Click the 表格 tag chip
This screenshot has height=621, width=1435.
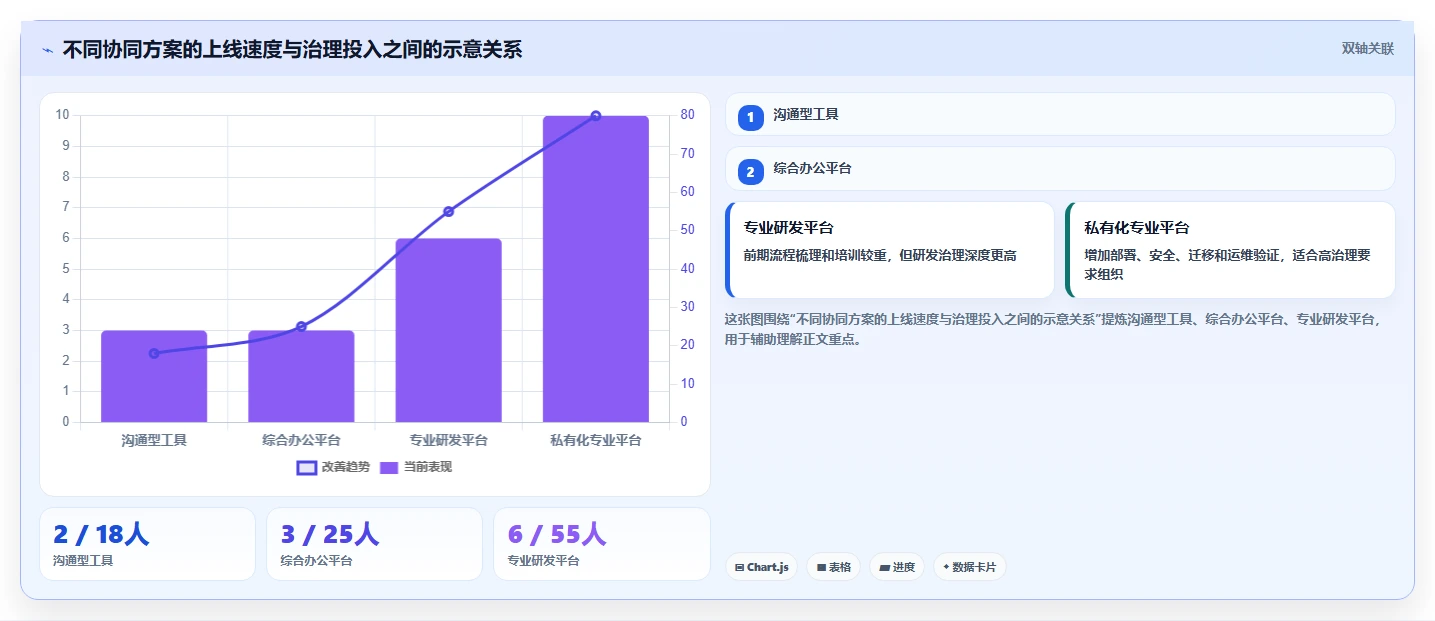click(x=833, y=567)
